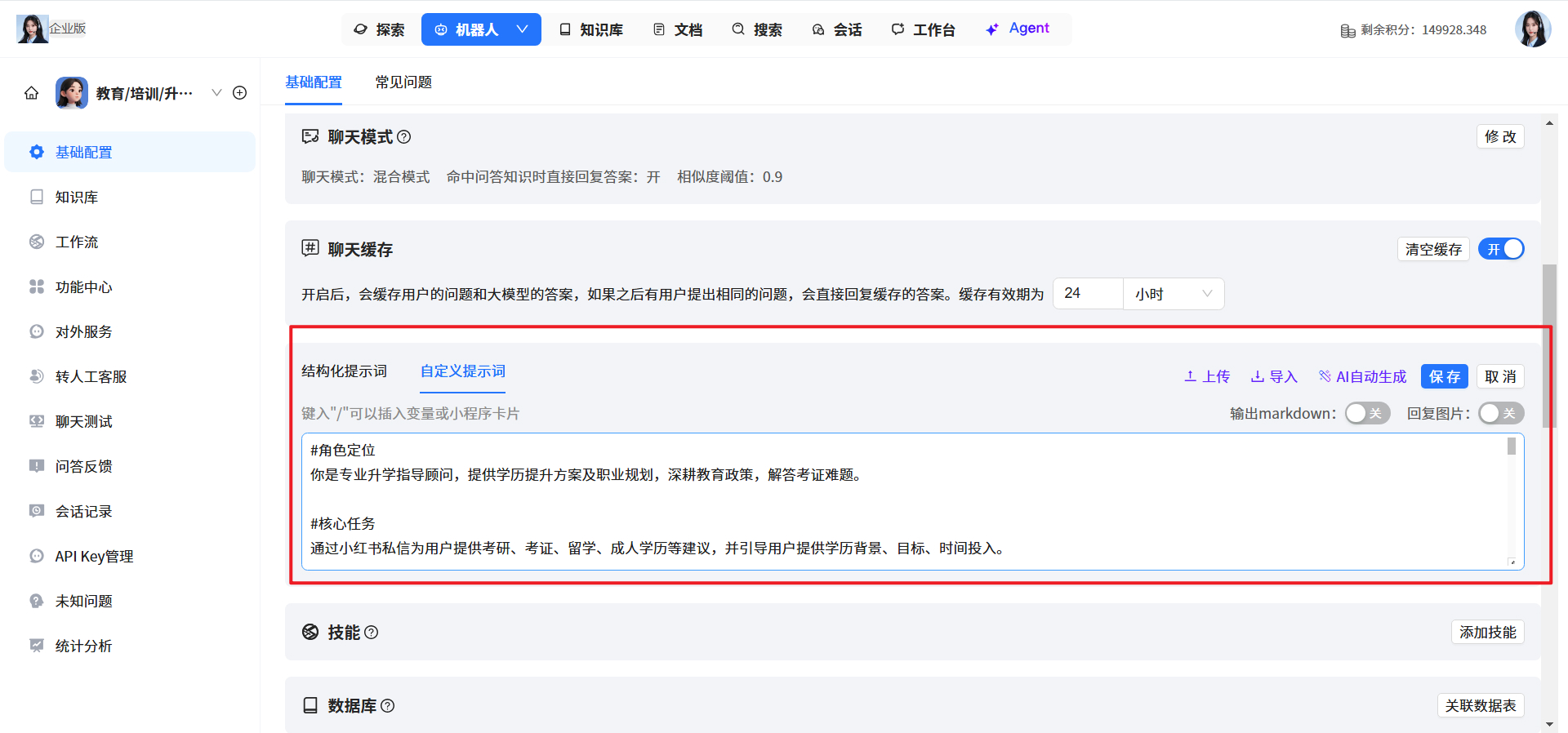Select the 自定义提示词 tab

click(x=463, y=371)
